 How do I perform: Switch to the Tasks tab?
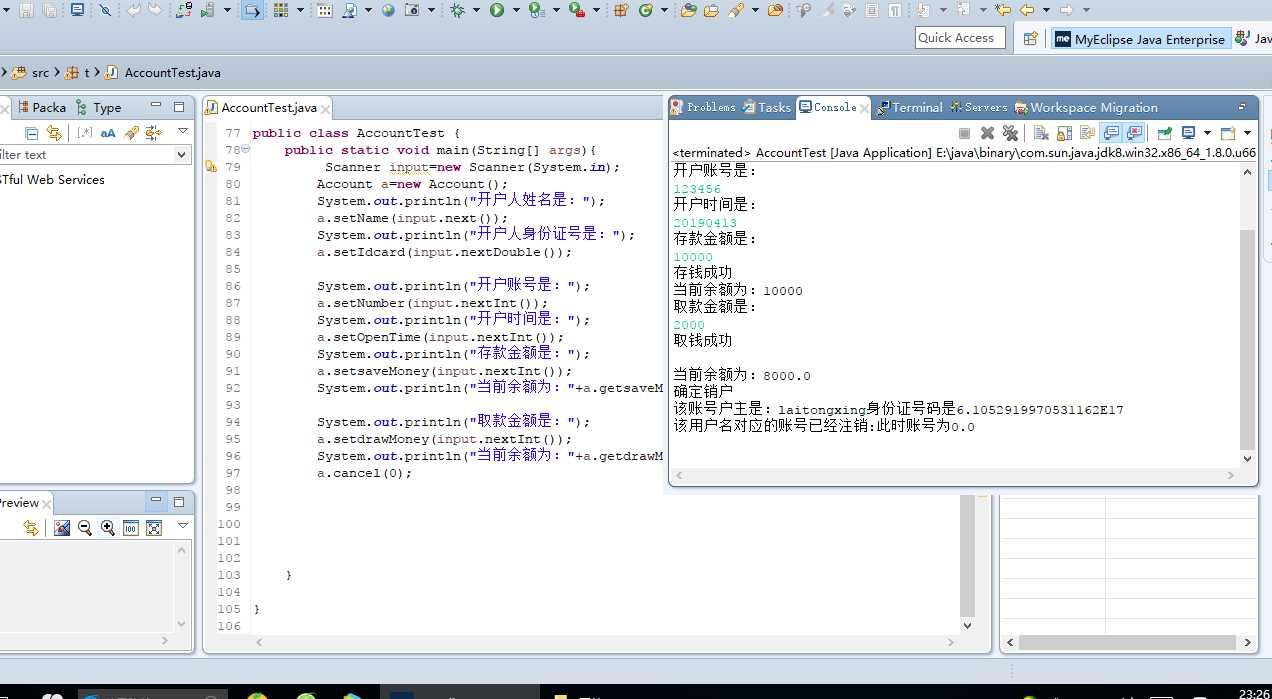pyautogui.click(x=766, y=107)
